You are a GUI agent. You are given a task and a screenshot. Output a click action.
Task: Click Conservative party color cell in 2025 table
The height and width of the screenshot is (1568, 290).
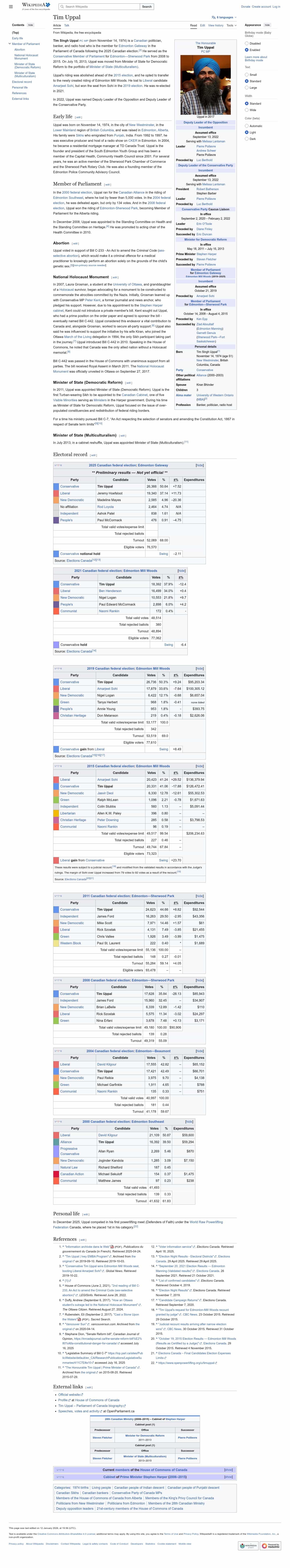click(56, 486)
